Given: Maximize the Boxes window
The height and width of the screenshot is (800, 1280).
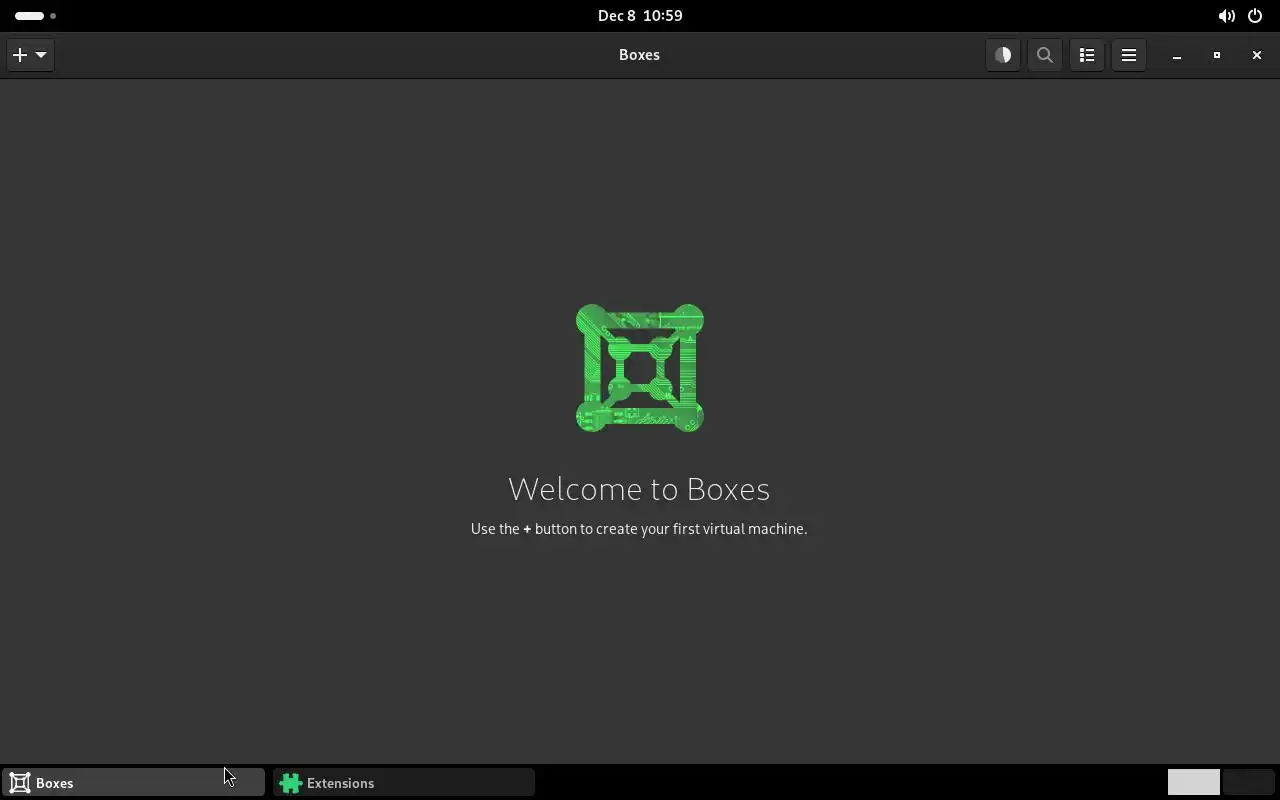Looking at the screenshot, I should tap(1217, 56).
